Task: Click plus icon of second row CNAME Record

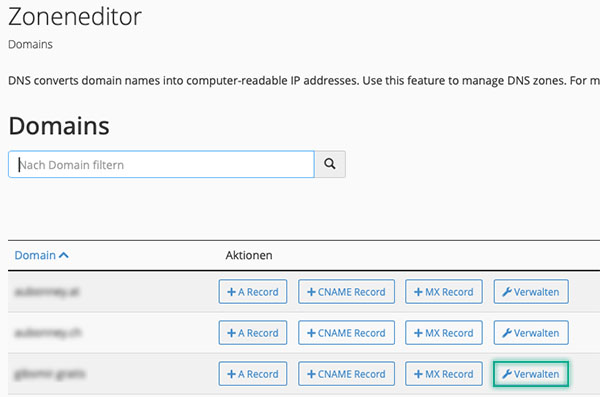Action: point(311,333)
